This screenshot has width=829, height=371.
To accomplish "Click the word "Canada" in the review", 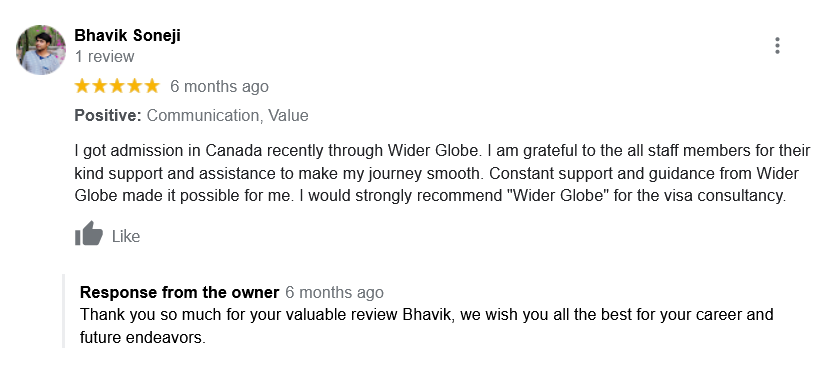I will [x=234, y=151].
